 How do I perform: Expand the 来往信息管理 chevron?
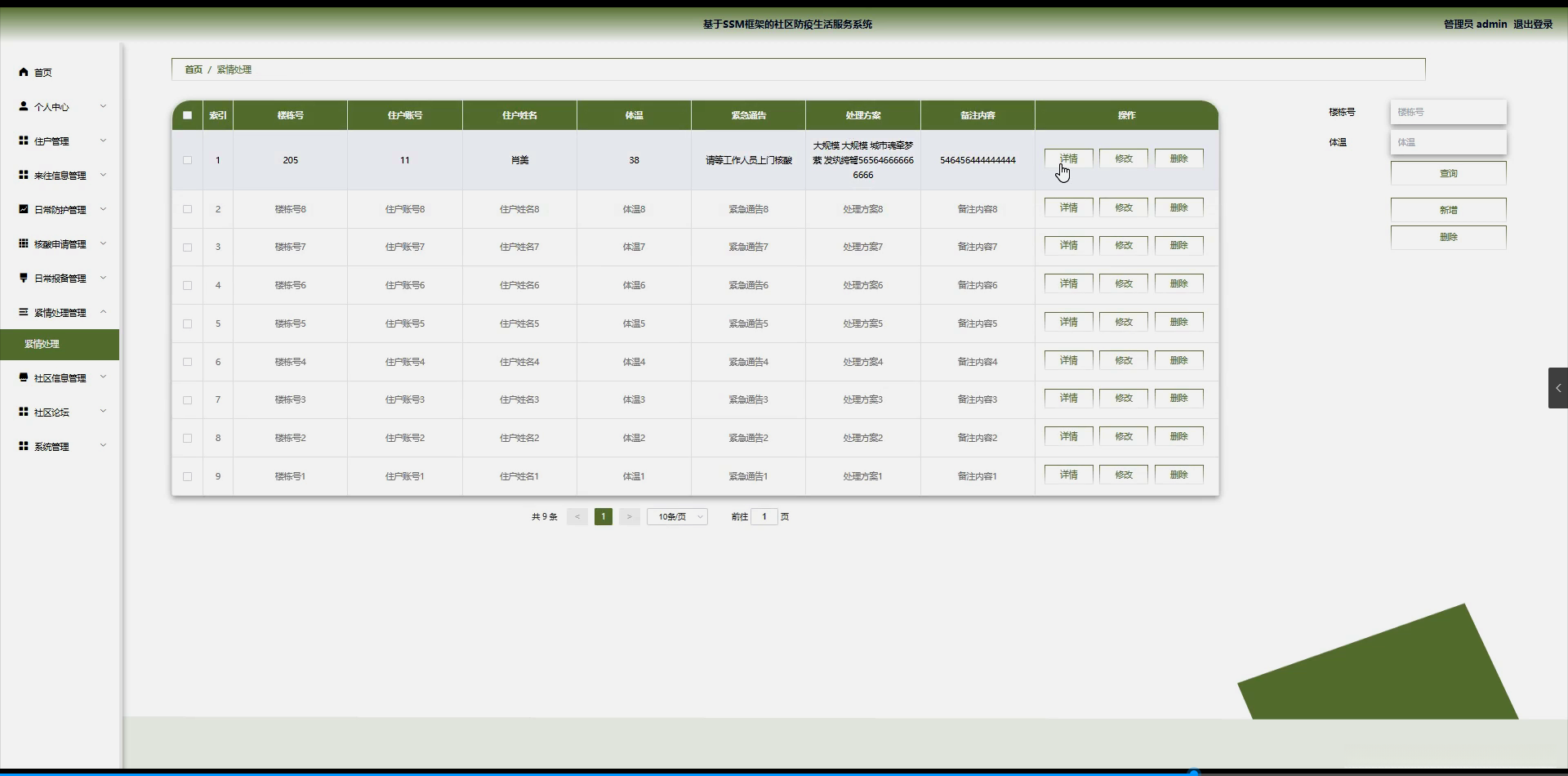click(103, 175)
